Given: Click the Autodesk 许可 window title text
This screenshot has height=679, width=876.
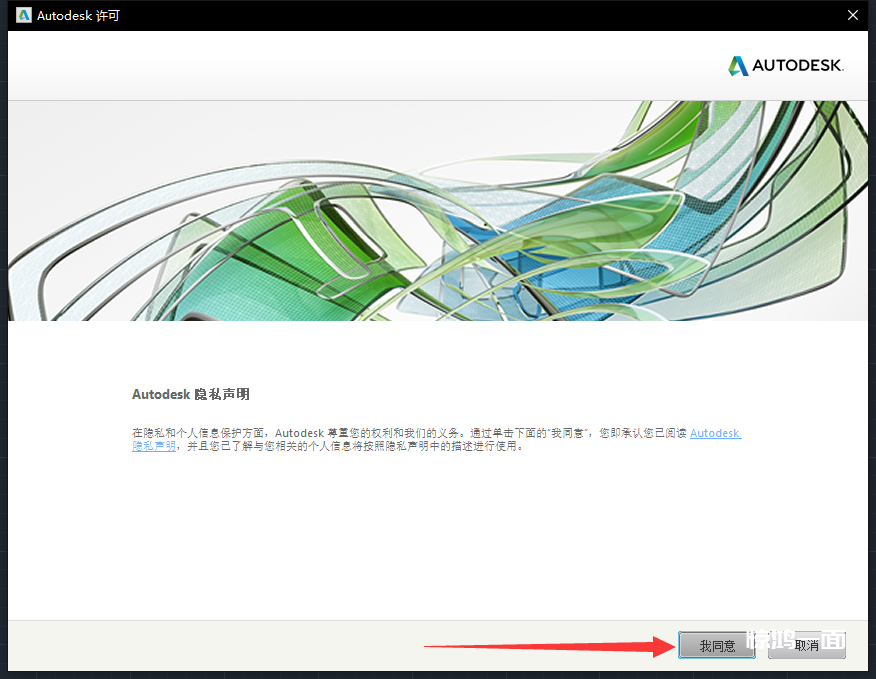Looking at the screenshot, I should point(78,16).
